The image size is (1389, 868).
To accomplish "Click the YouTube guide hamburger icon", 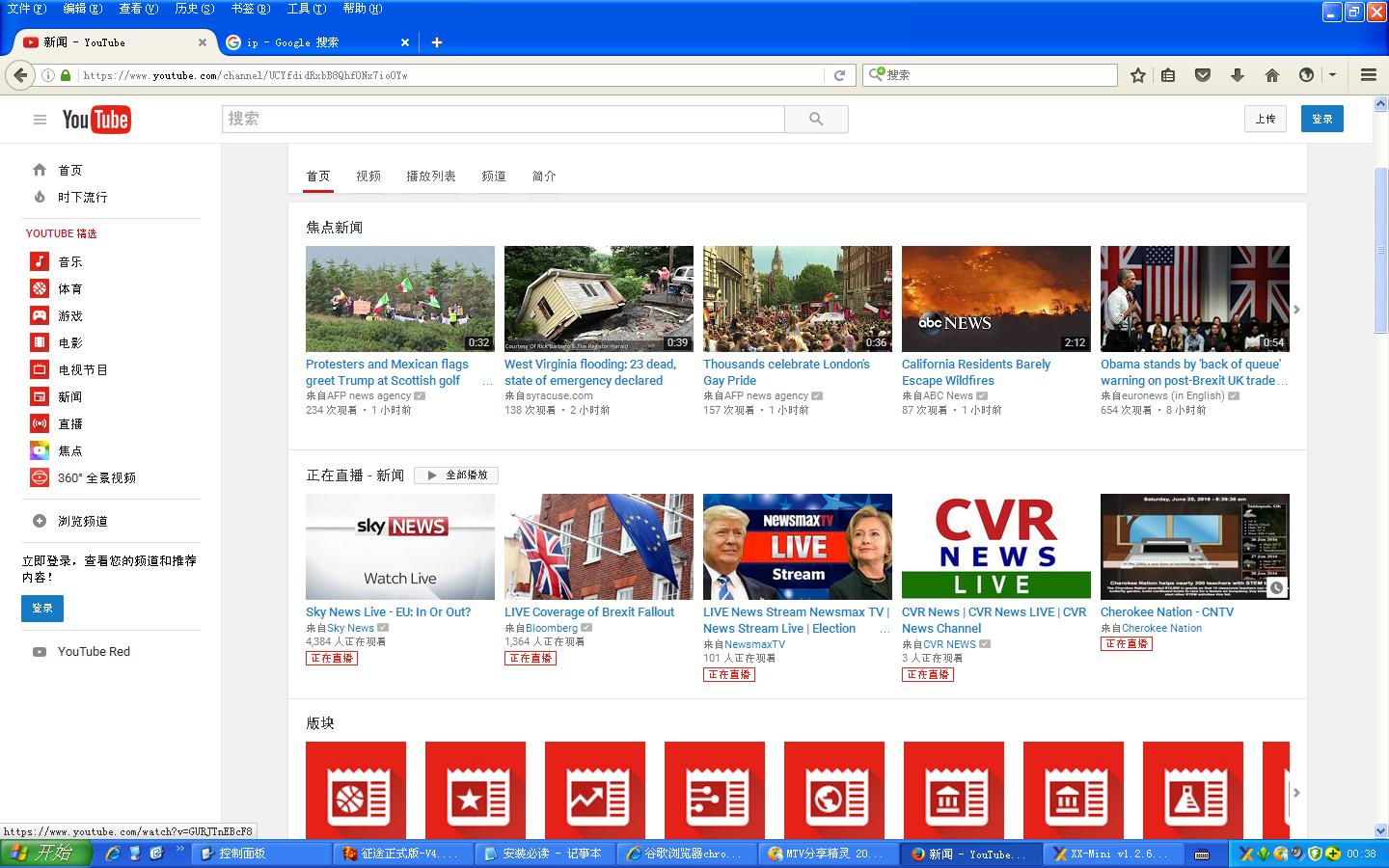I will click(x=40, y=119).
